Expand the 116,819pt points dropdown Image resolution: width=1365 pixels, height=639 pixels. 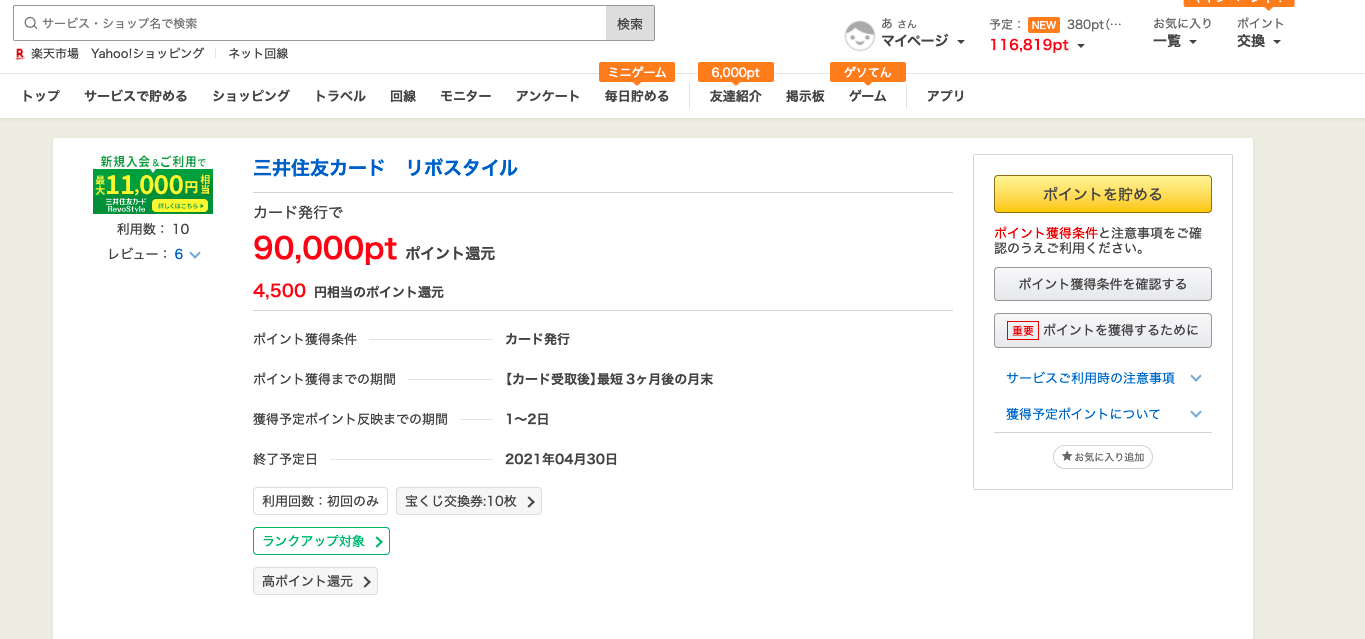click(x=1037, y=45)
